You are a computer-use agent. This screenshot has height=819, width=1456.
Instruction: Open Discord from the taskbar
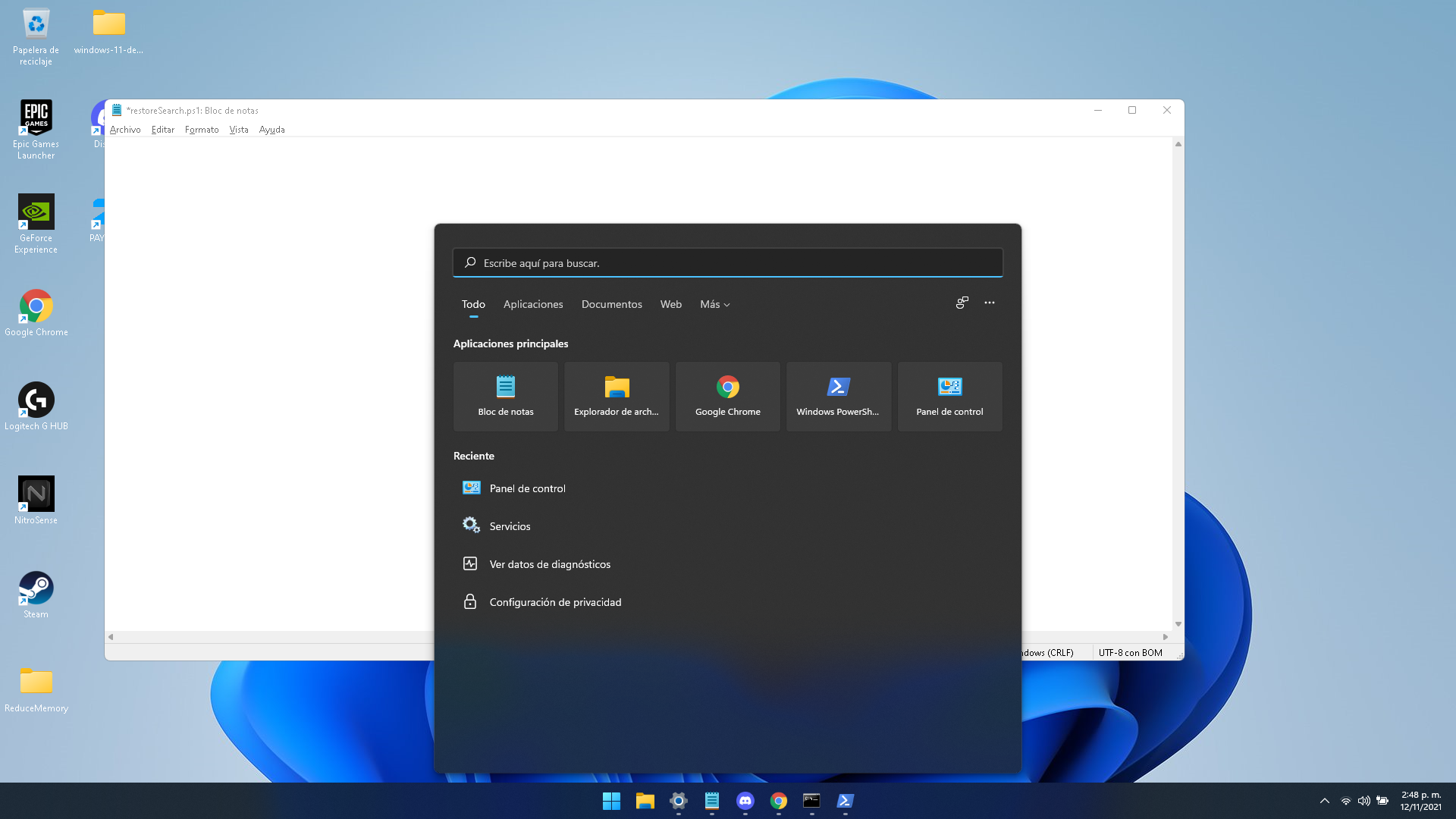[745, 802]
